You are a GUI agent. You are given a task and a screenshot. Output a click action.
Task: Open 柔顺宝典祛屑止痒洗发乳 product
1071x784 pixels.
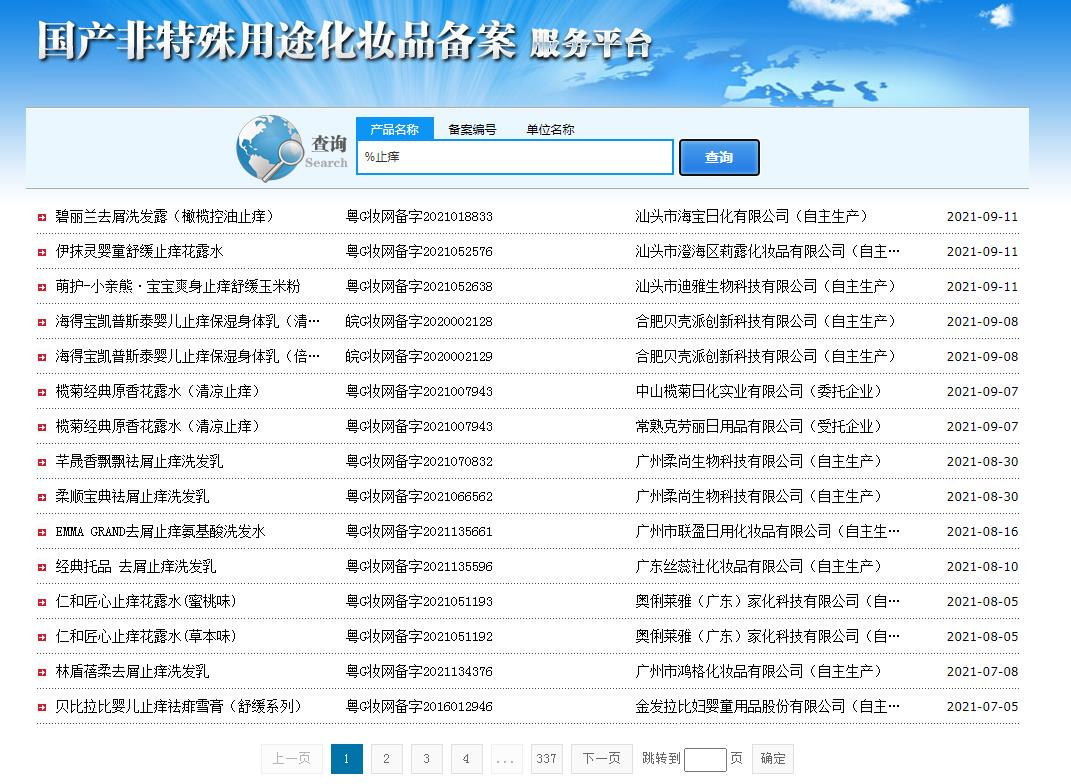click(x=133, y=496)
